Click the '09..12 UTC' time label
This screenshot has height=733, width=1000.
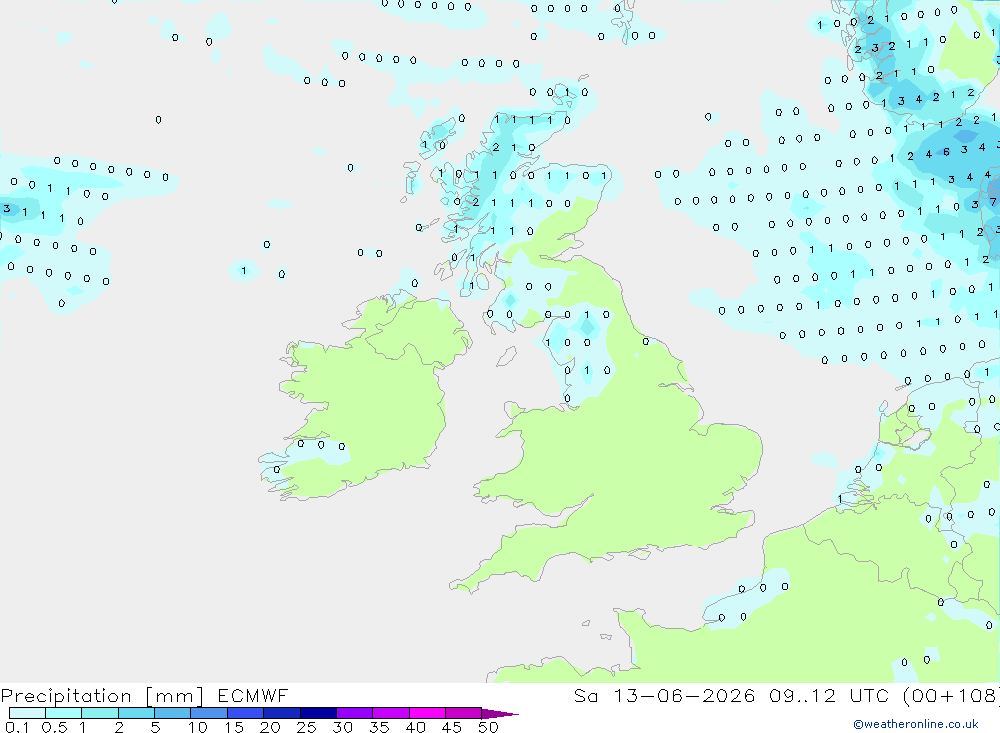[x=828, y=695]
